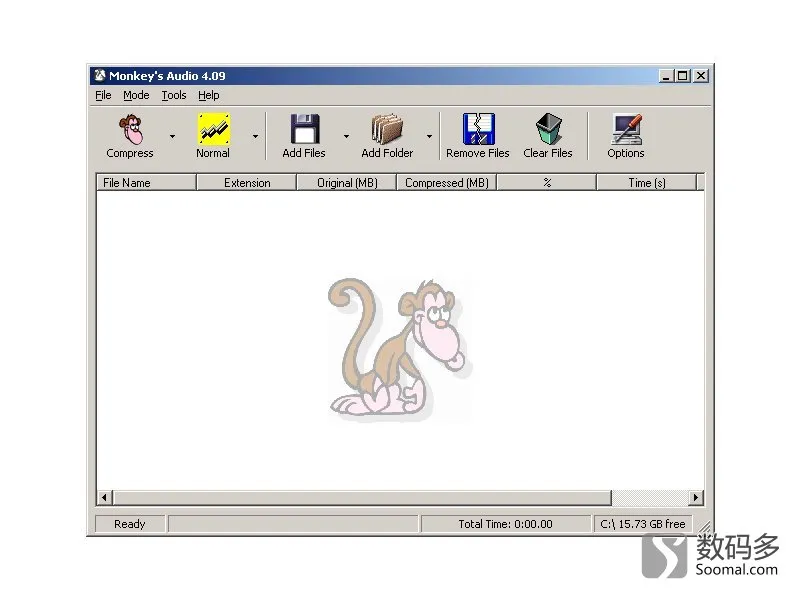This screenshot has width=800, height=600.
Task: Select the Normal compression level icon
Action: coord(214,129)
